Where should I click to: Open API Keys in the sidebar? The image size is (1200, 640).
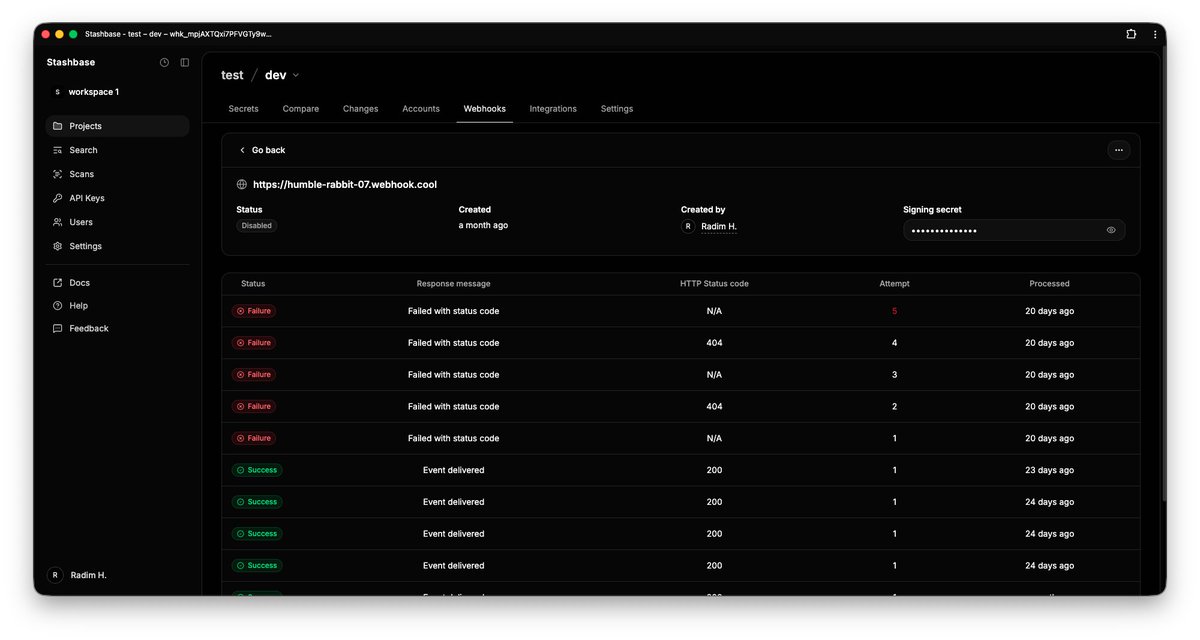click(x=117, y=198)
